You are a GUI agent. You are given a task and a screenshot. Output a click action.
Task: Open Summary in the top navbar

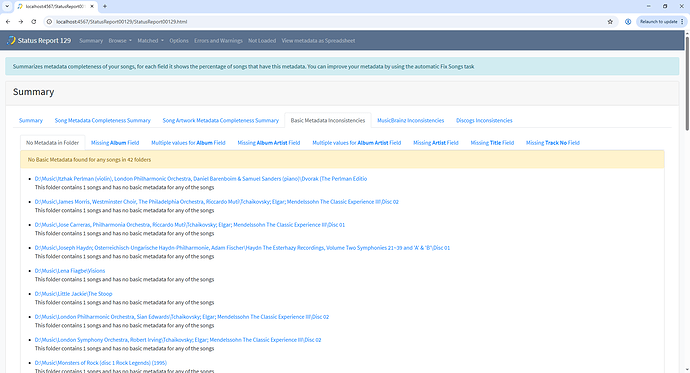click(x=91, y=40)
